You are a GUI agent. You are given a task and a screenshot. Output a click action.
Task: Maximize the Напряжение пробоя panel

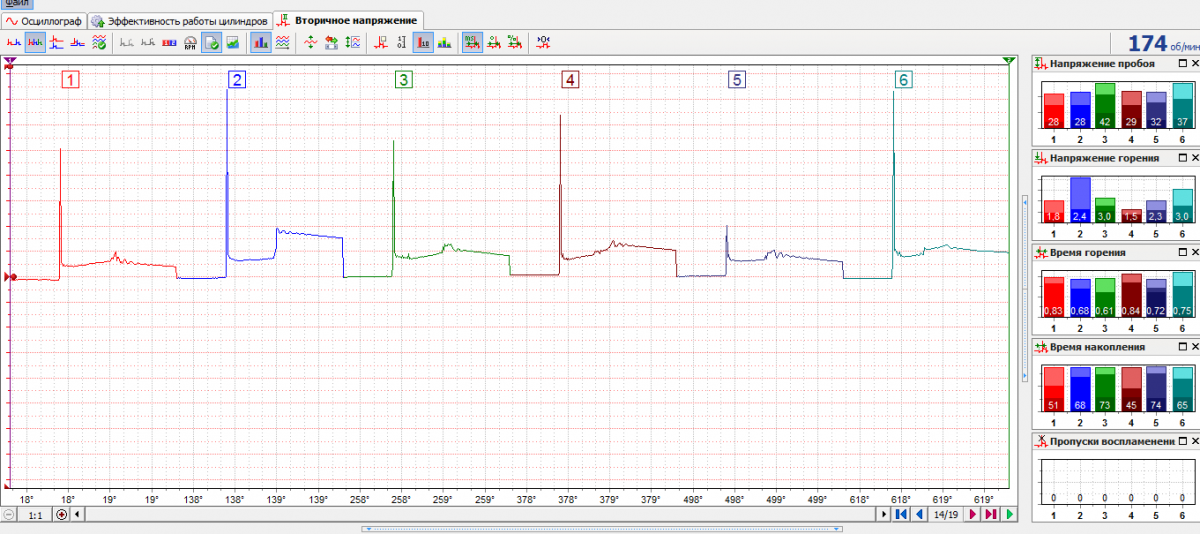(1181, 63)
